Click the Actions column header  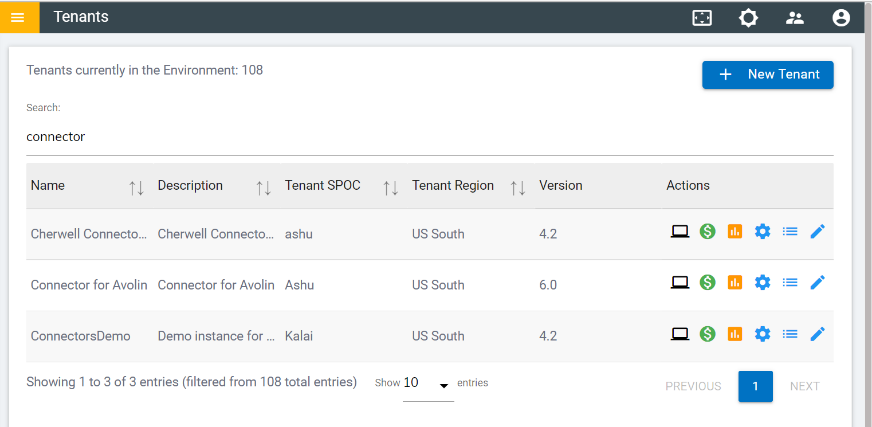point(688,185)
